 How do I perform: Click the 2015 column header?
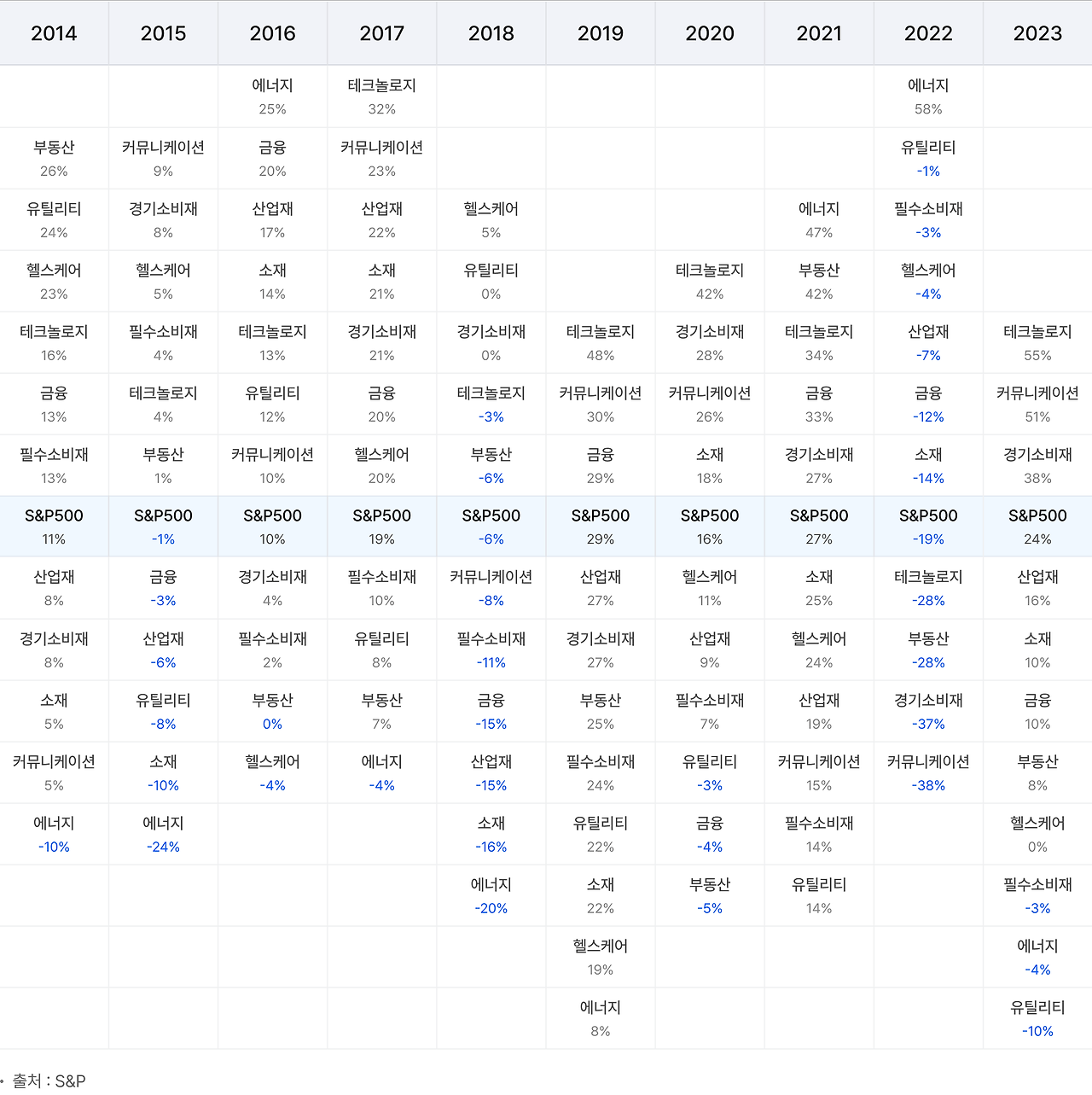click(x=163, y=33)
